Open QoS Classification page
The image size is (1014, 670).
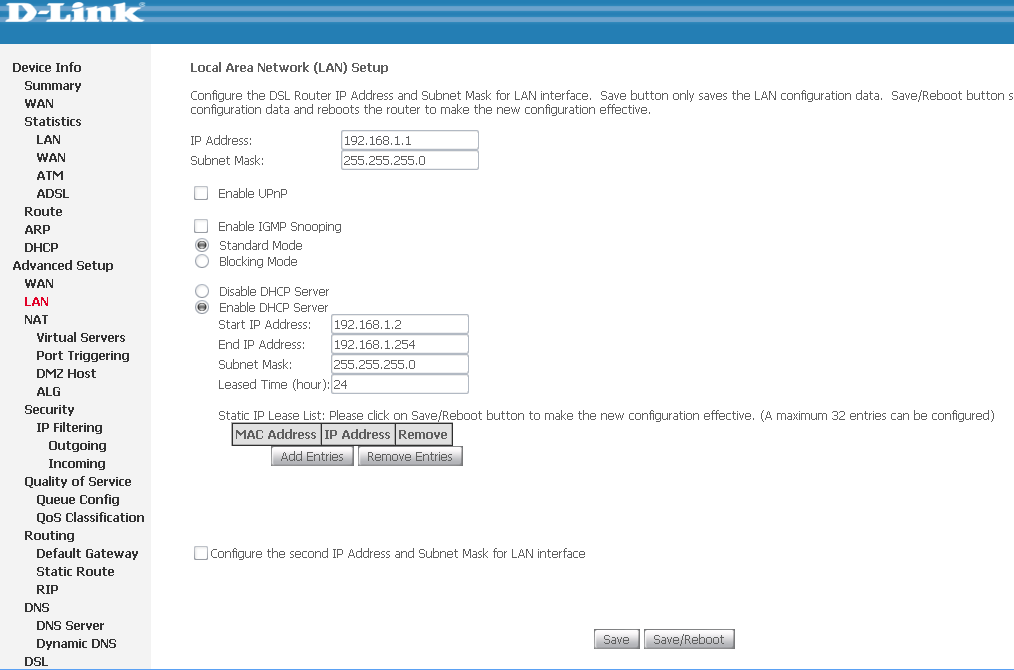point(91,517)
